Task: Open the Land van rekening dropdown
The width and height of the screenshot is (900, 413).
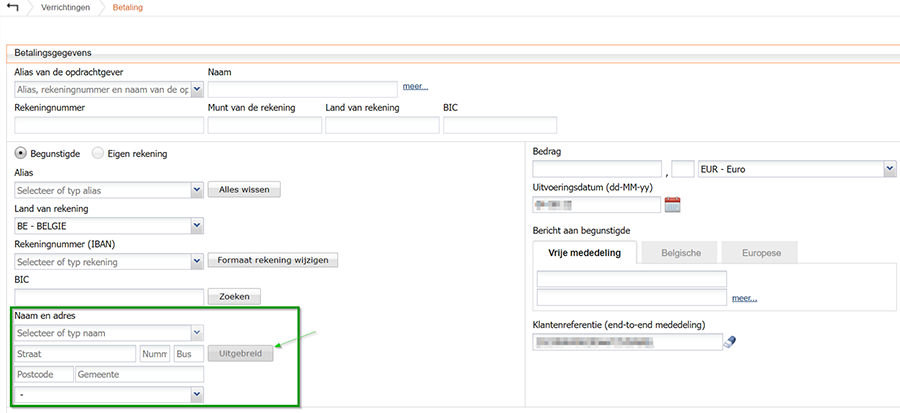Action: click(x=197, y=226)
